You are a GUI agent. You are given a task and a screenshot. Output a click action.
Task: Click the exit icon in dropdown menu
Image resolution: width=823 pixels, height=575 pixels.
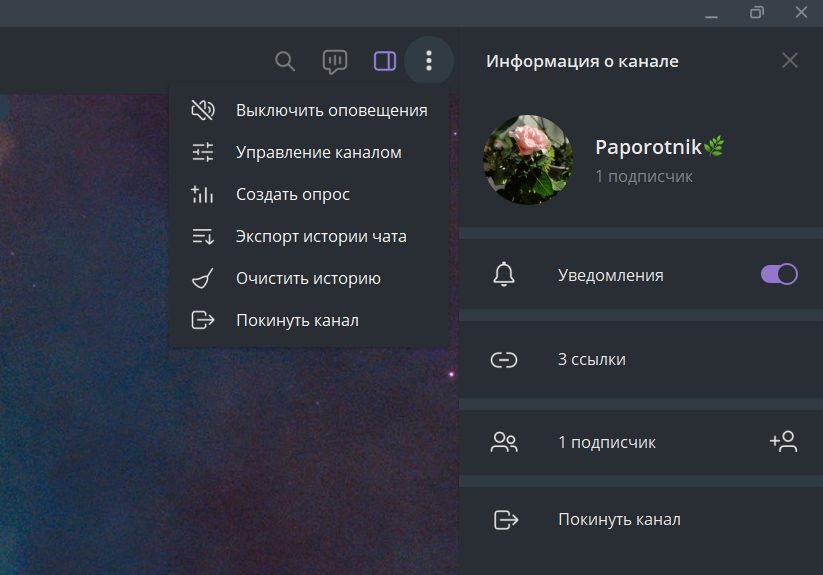click(x=203, y=320)
